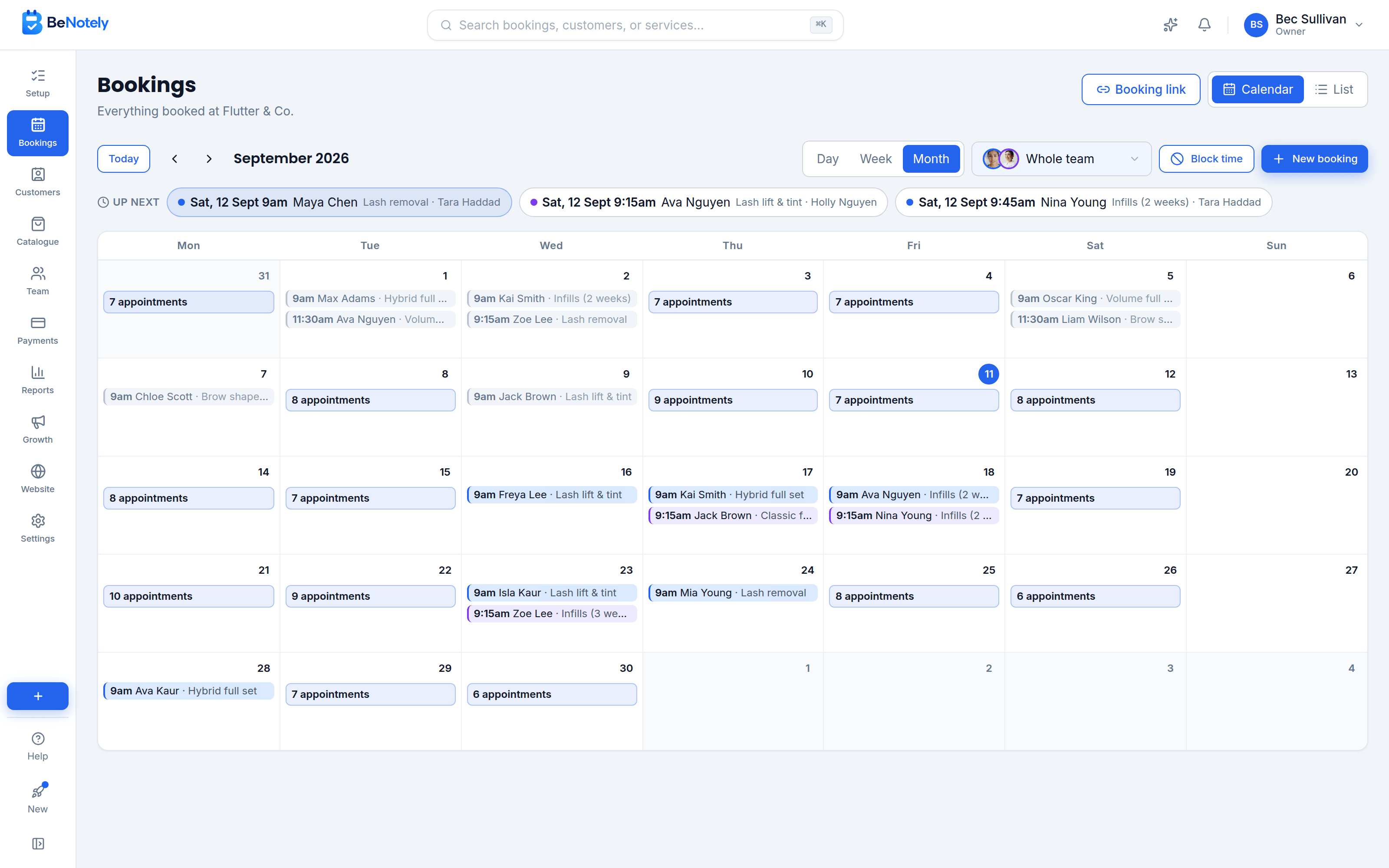Collapse the sidebar panel icon
Viewport: 1389px width, 868px height.
pos(38,843)
